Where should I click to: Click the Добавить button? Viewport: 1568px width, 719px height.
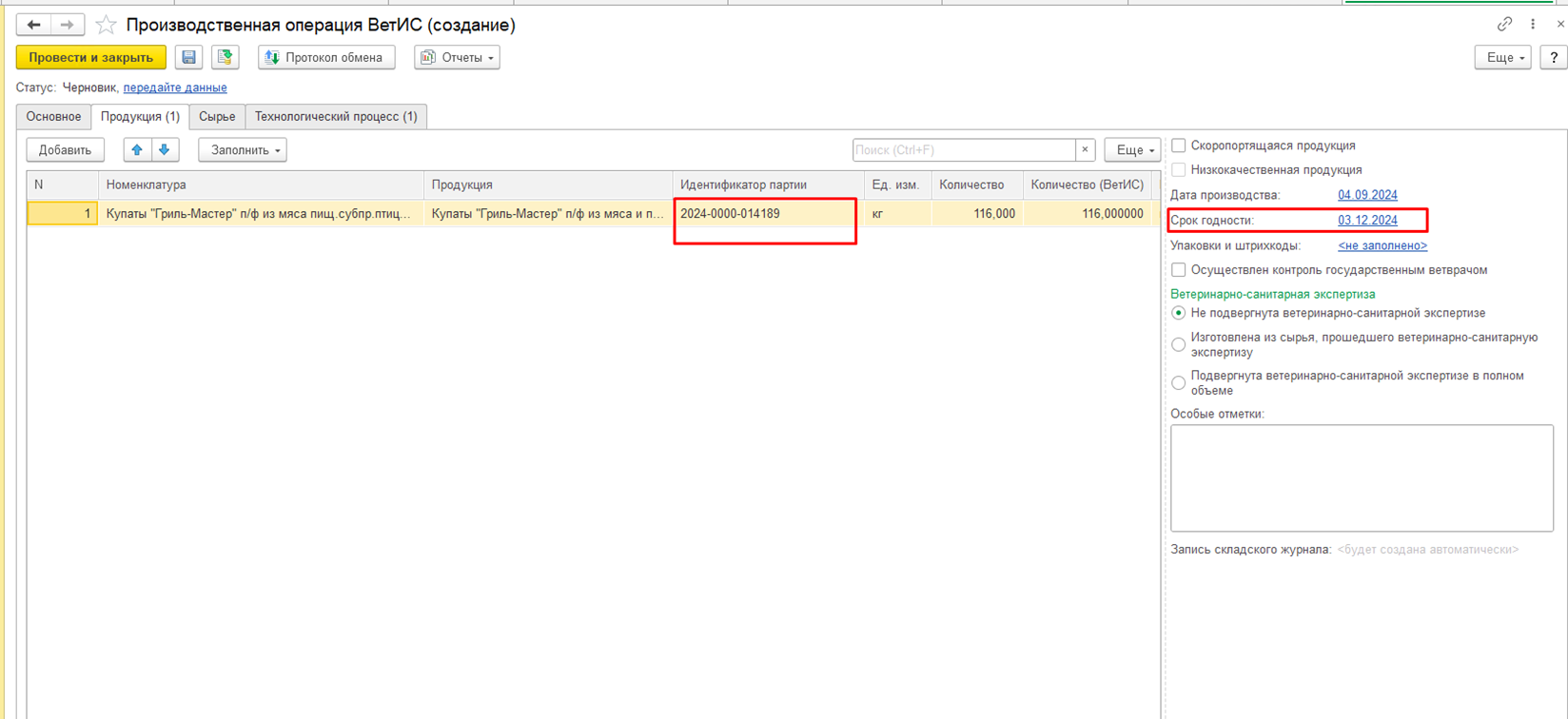pyautogui.click(x=65, y=150)
